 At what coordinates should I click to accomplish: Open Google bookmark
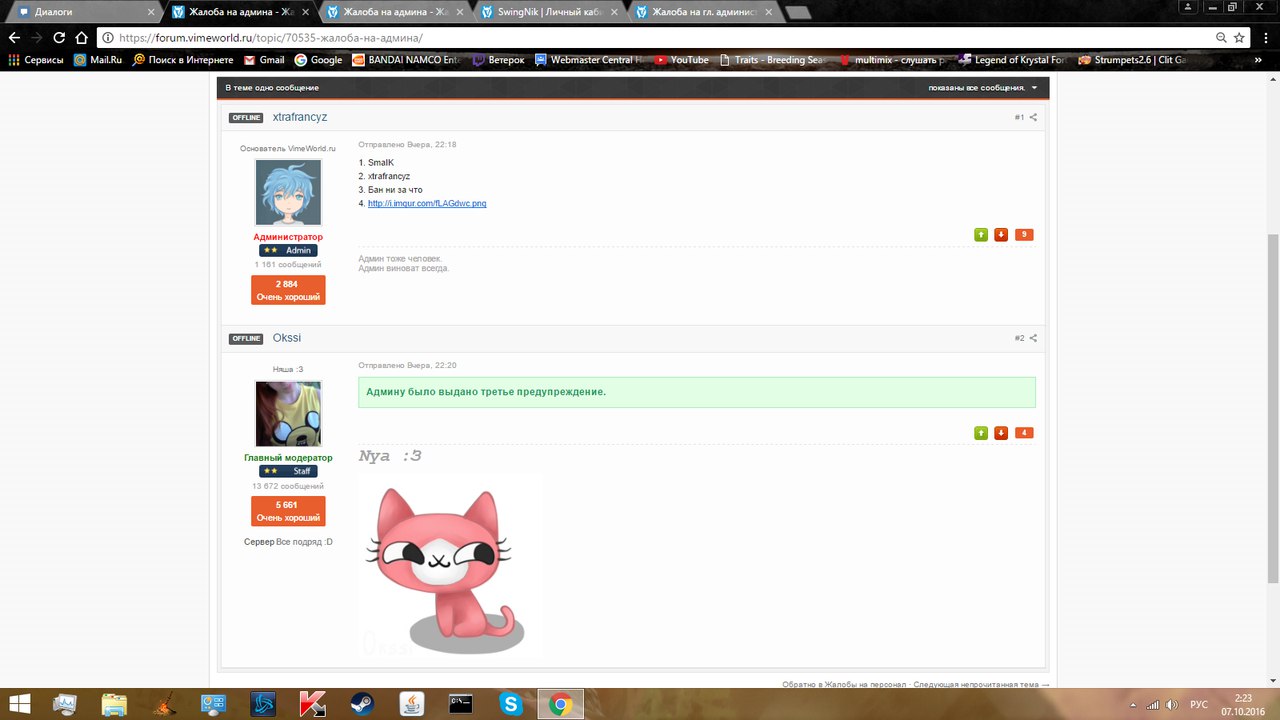(318, 60)
